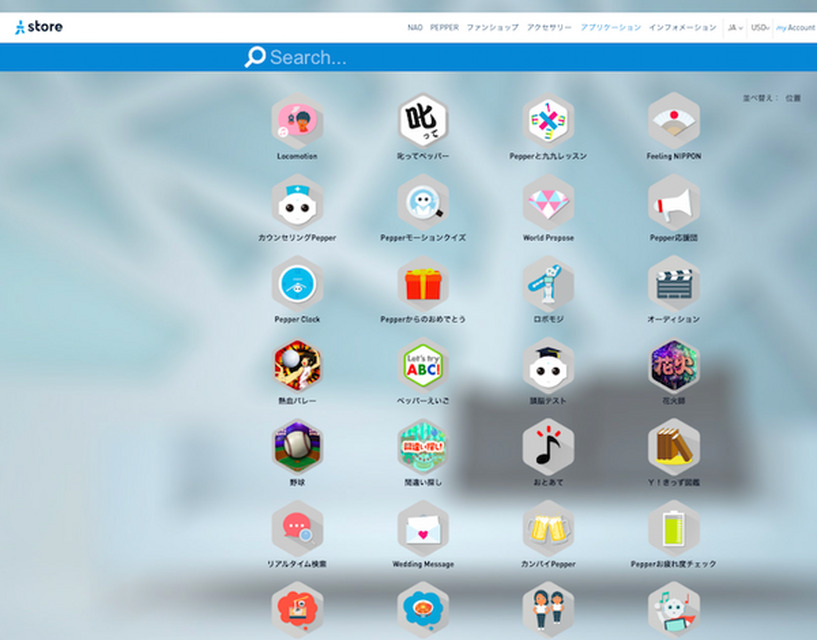Viewport: 817px width, 640px height.
Task: Open the Feeling NIPPON fan icon
Action: pyautogui.click(x=673, y=120)
